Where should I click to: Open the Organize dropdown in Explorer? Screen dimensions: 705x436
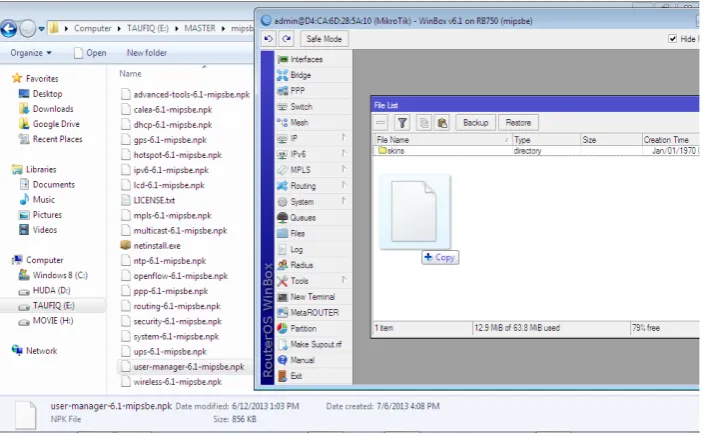[x=31, y=53]
